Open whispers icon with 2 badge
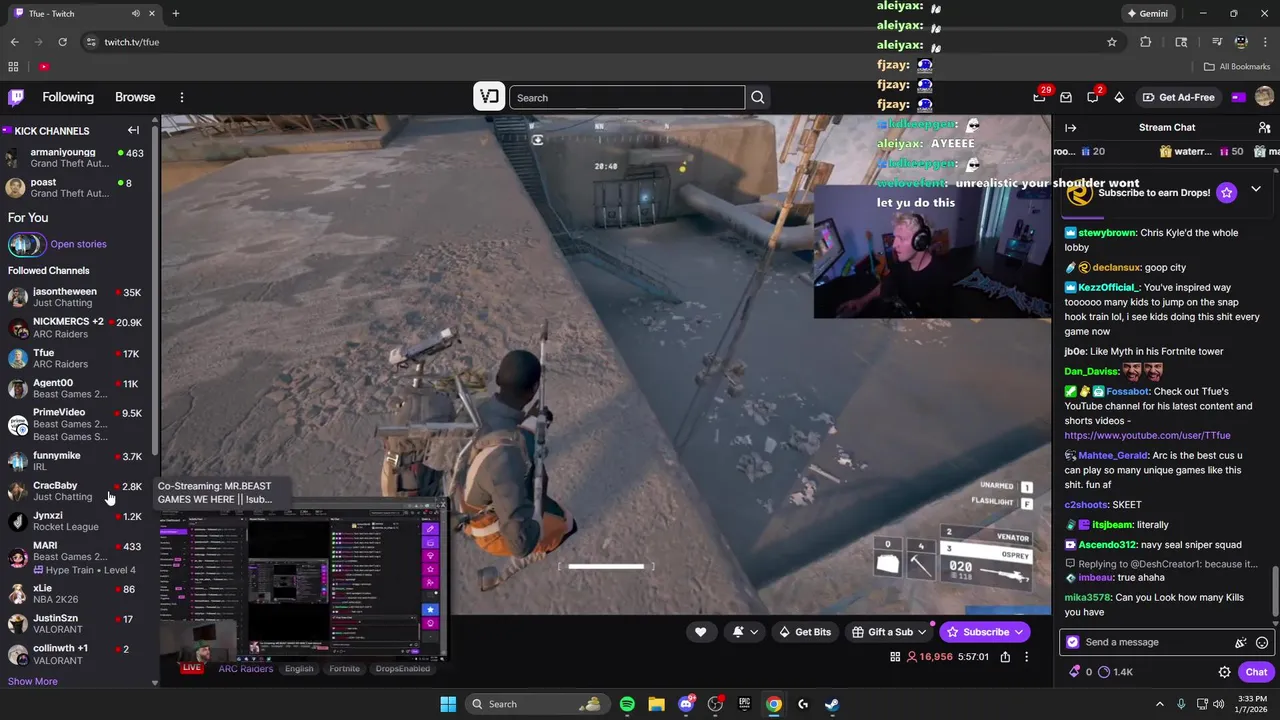 [1092, 97]
